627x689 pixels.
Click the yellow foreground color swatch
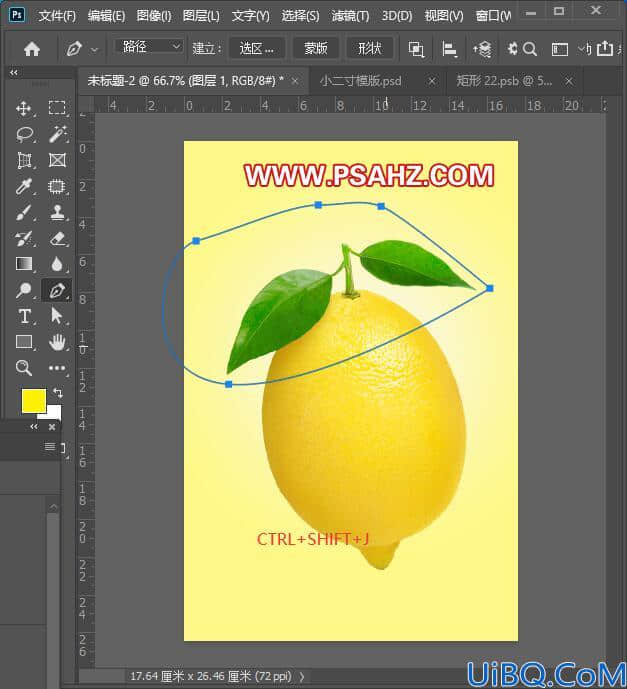[x=34, y=400]
